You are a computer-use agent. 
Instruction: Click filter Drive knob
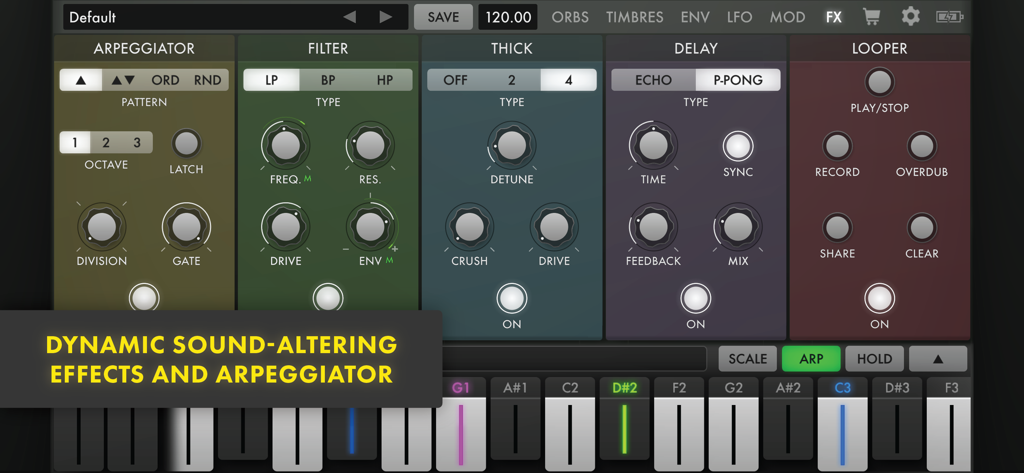pos(285,227)
